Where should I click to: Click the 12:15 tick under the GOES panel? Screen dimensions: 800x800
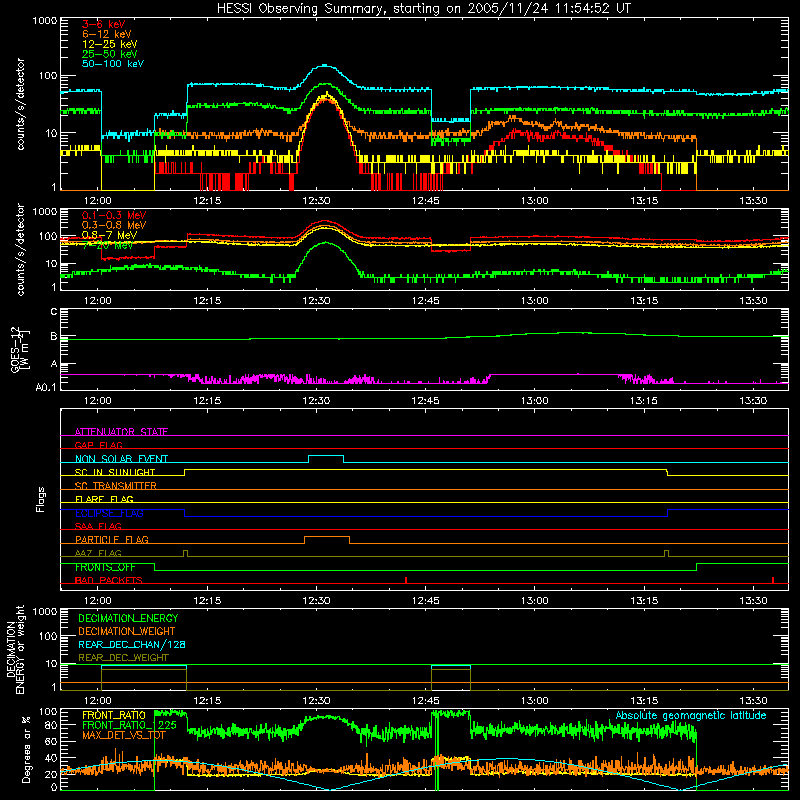pyautogui.click(x=207, y=401)
